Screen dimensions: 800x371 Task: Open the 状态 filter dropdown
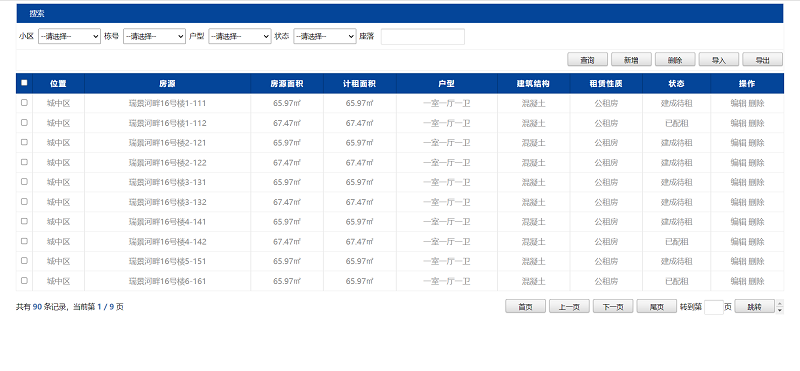324,37
